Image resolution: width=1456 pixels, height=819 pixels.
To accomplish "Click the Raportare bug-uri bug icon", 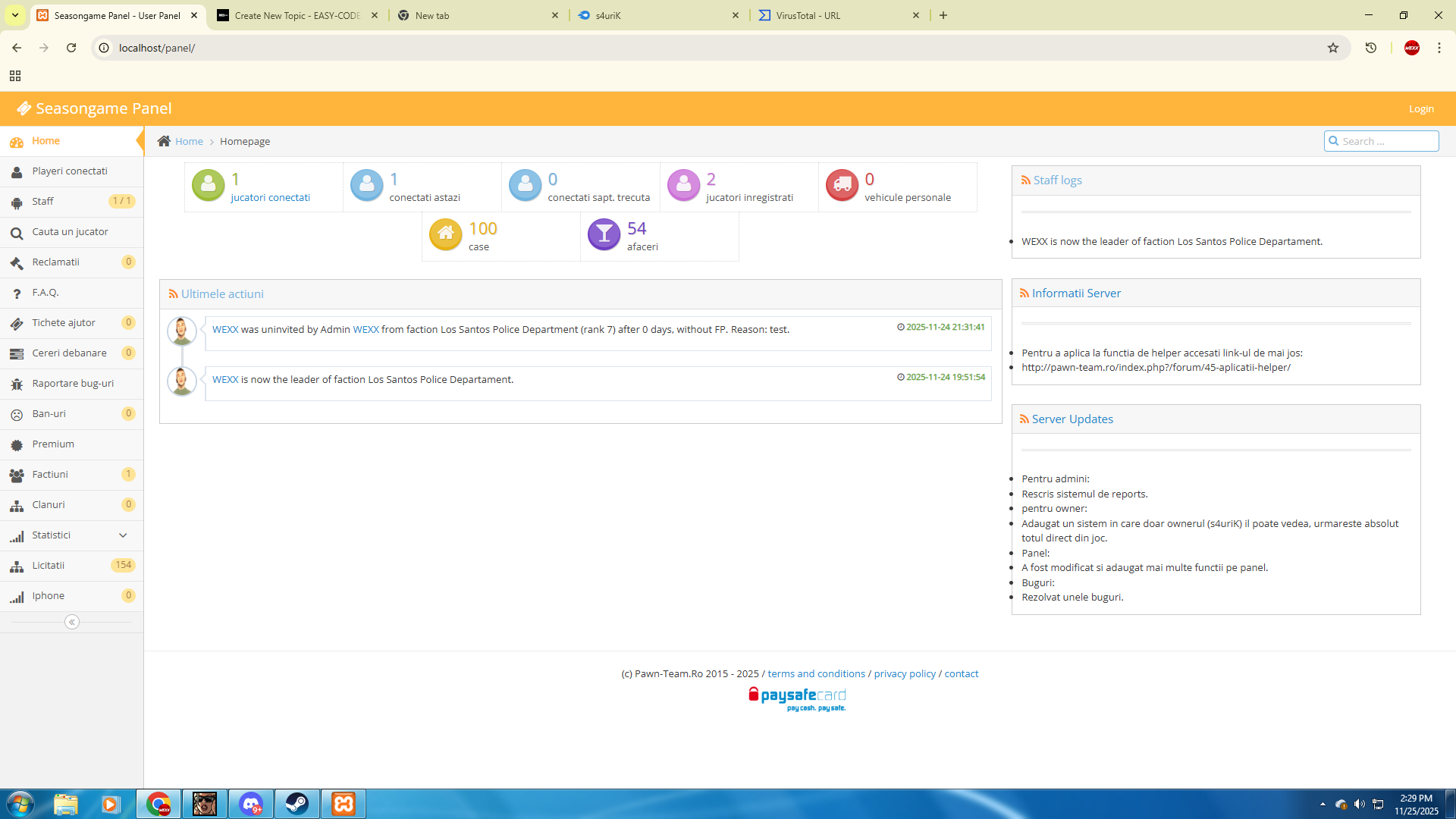I will 17,384.
